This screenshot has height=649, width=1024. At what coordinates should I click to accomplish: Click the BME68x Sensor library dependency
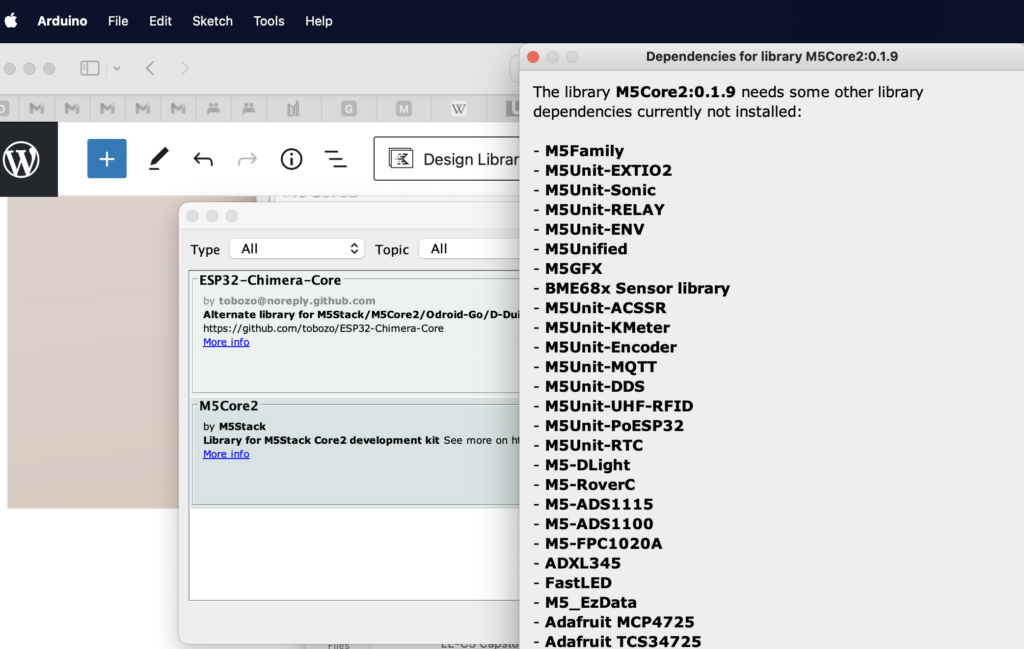637,288
